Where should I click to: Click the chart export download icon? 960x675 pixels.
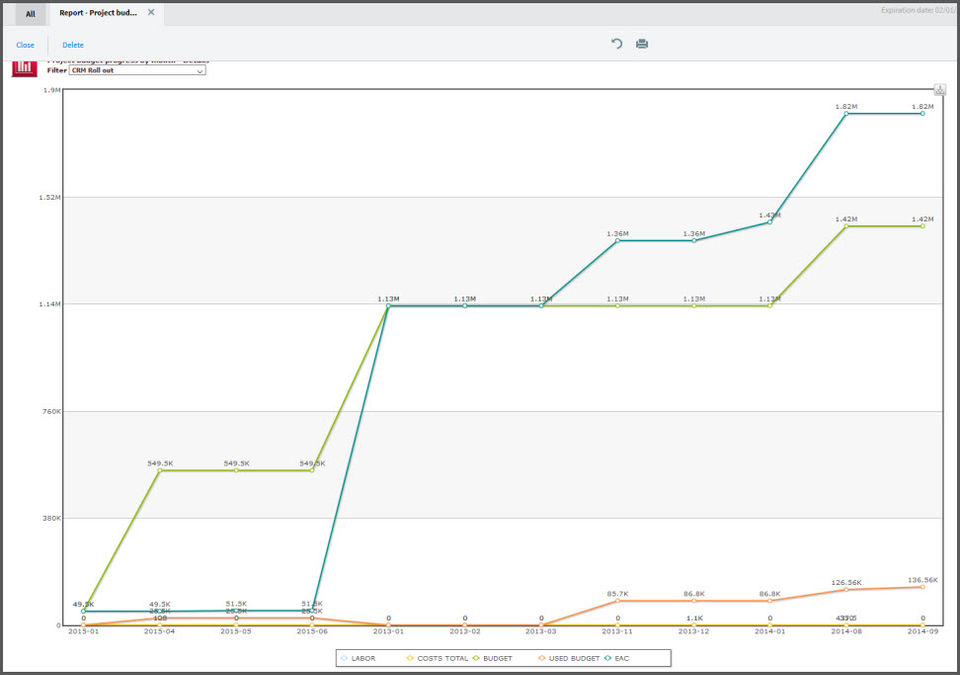(x=941, y=90)
